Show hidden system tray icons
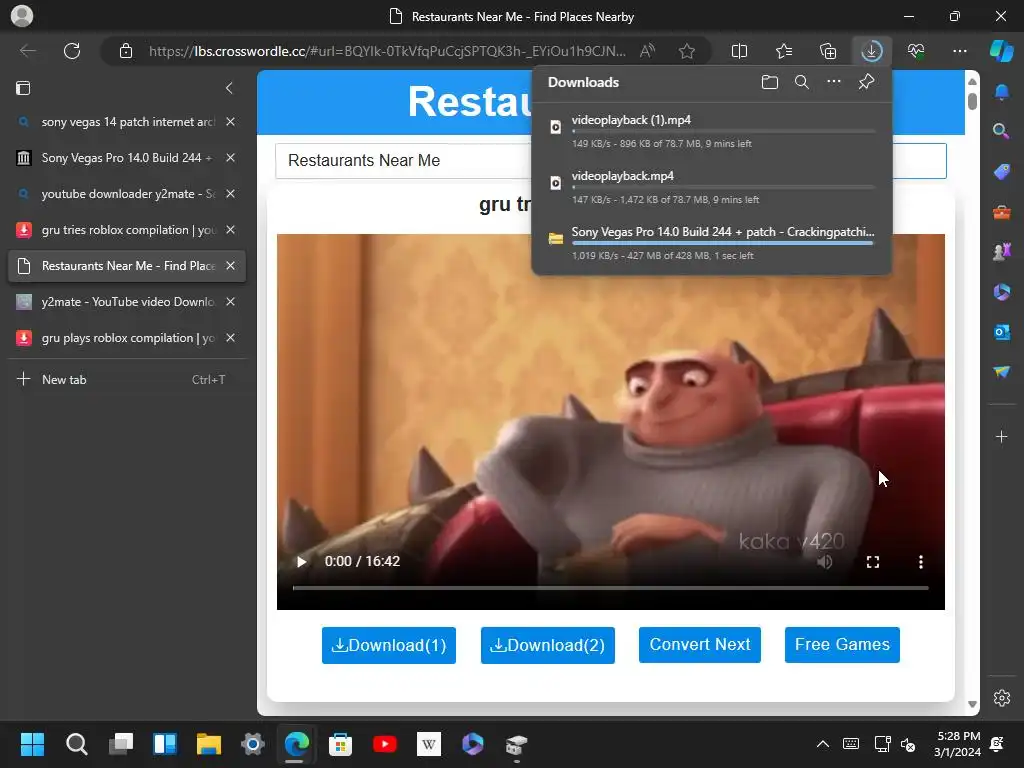The width and height of the screenshot is (1024, 768). click(x=823, y=744)
